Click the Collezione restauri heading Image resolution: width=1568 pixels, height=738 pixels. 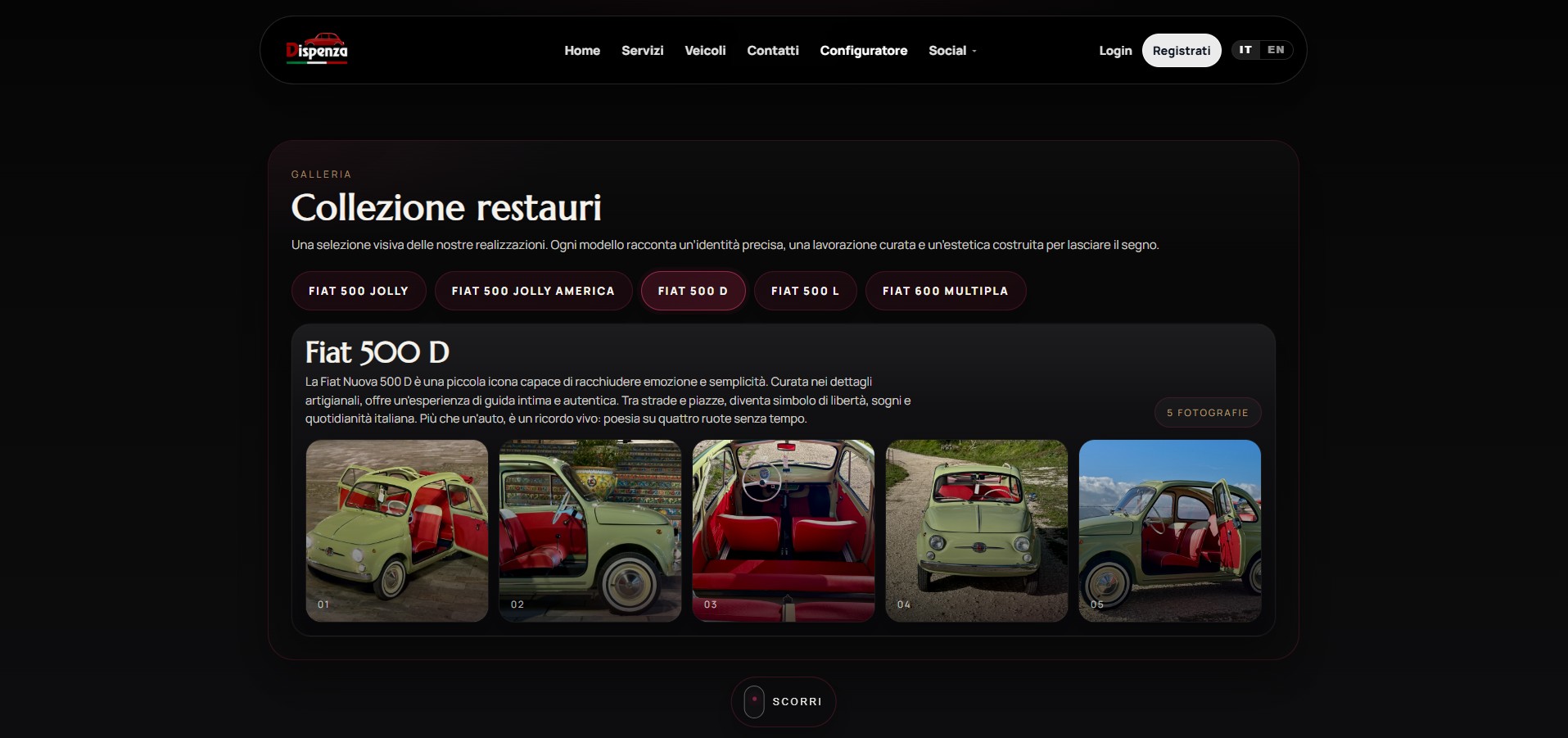coord(446,208)
